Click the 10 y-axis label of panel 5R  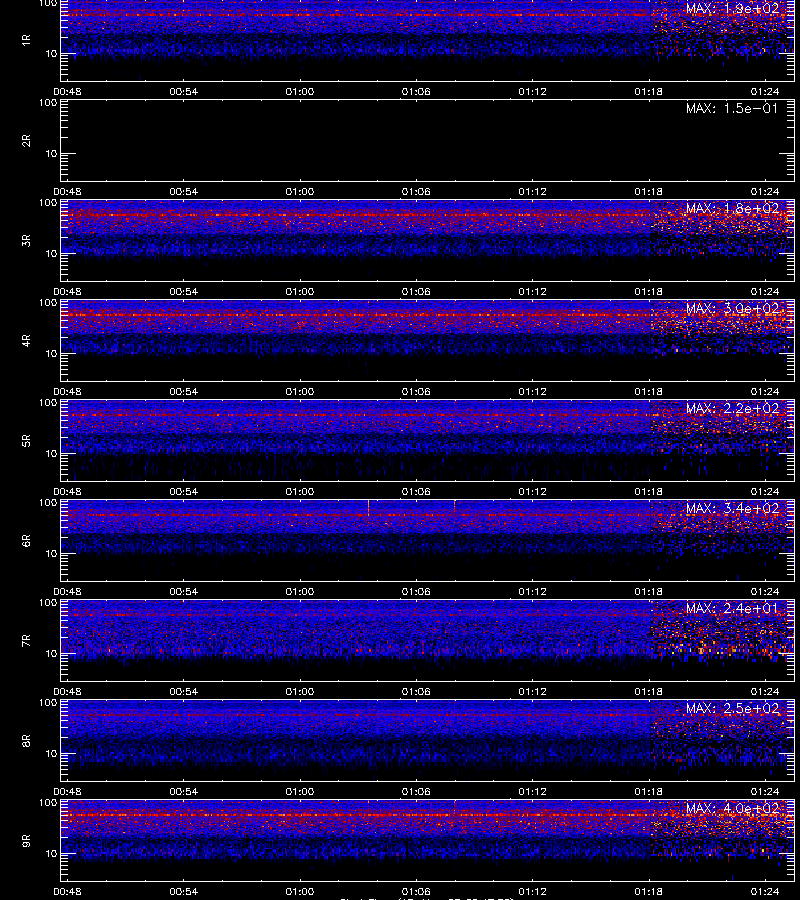[52, 453]
